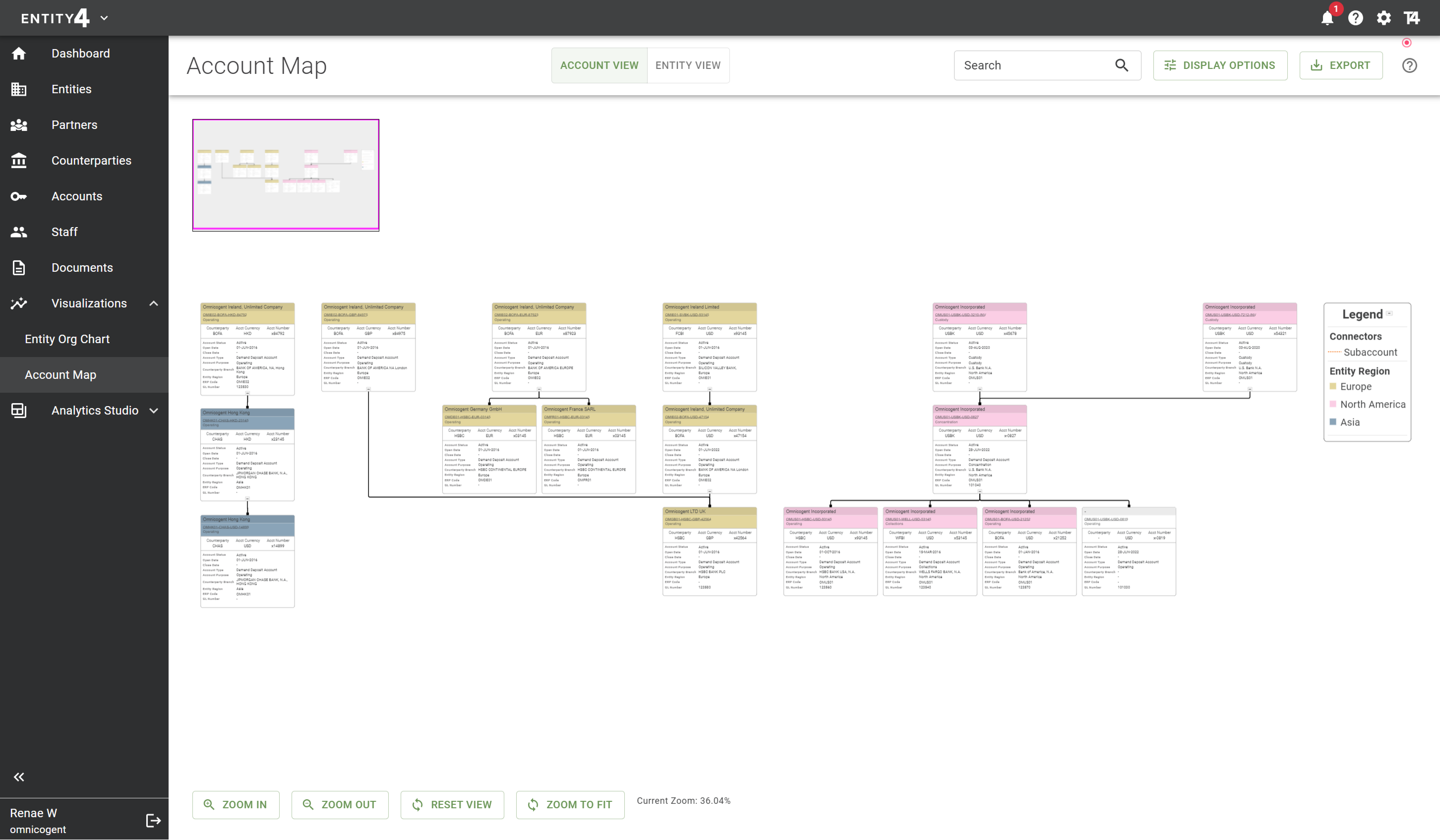
Task: Open Display Options button
Action: tap(1220, 65)
